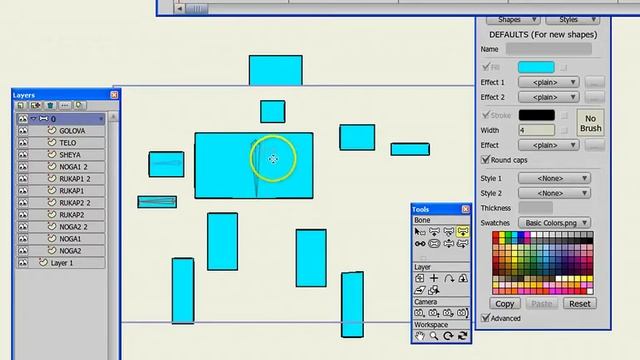Pick a color from the swatches palette

tap(543, 263)
